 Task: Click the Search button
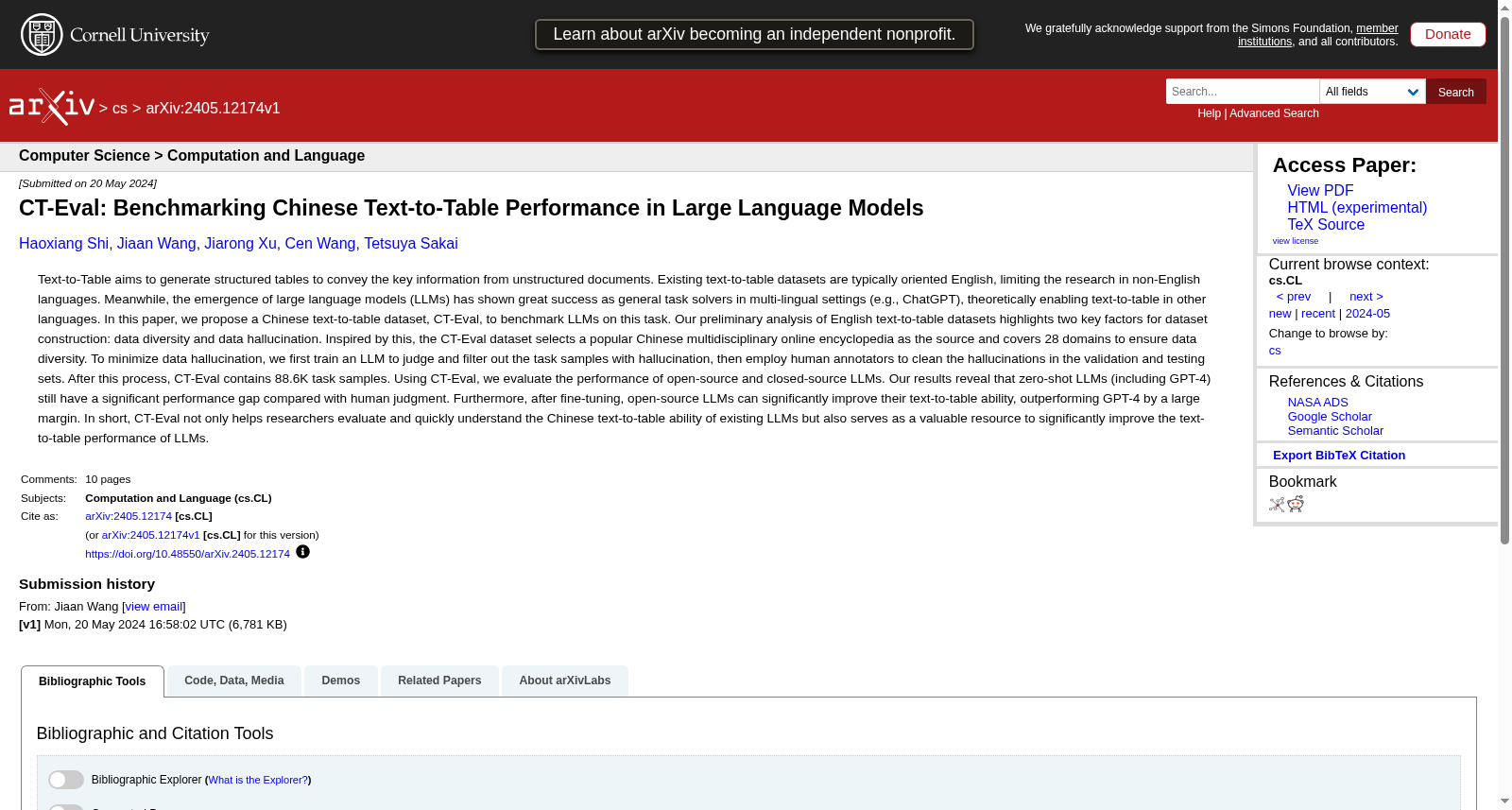click(x=1456, y=92)
